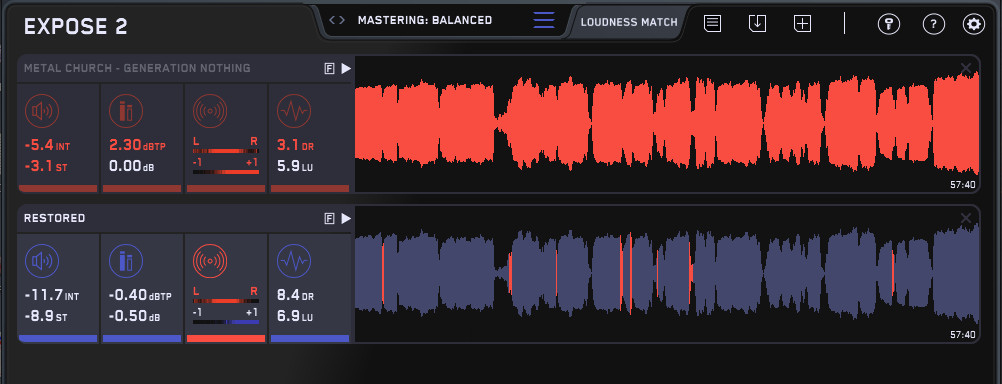Click the stereo field icon on Metal Church
This screenshot has width=1002, height=384.
point(210,111)
